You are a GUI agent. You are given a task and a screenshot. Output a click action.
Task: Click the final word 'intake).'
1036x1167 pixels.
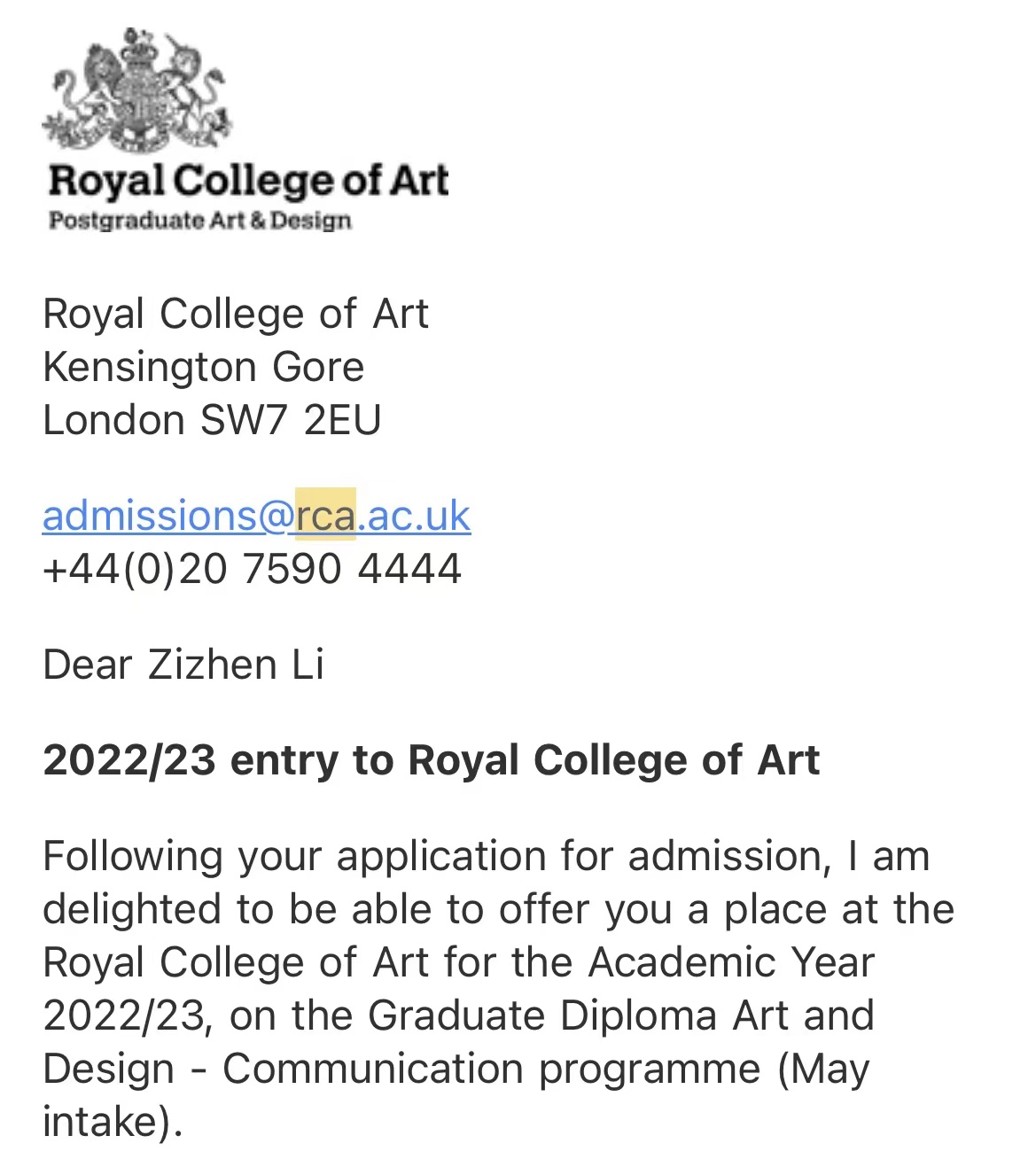pyautogui.click(x=113, y=1122)
